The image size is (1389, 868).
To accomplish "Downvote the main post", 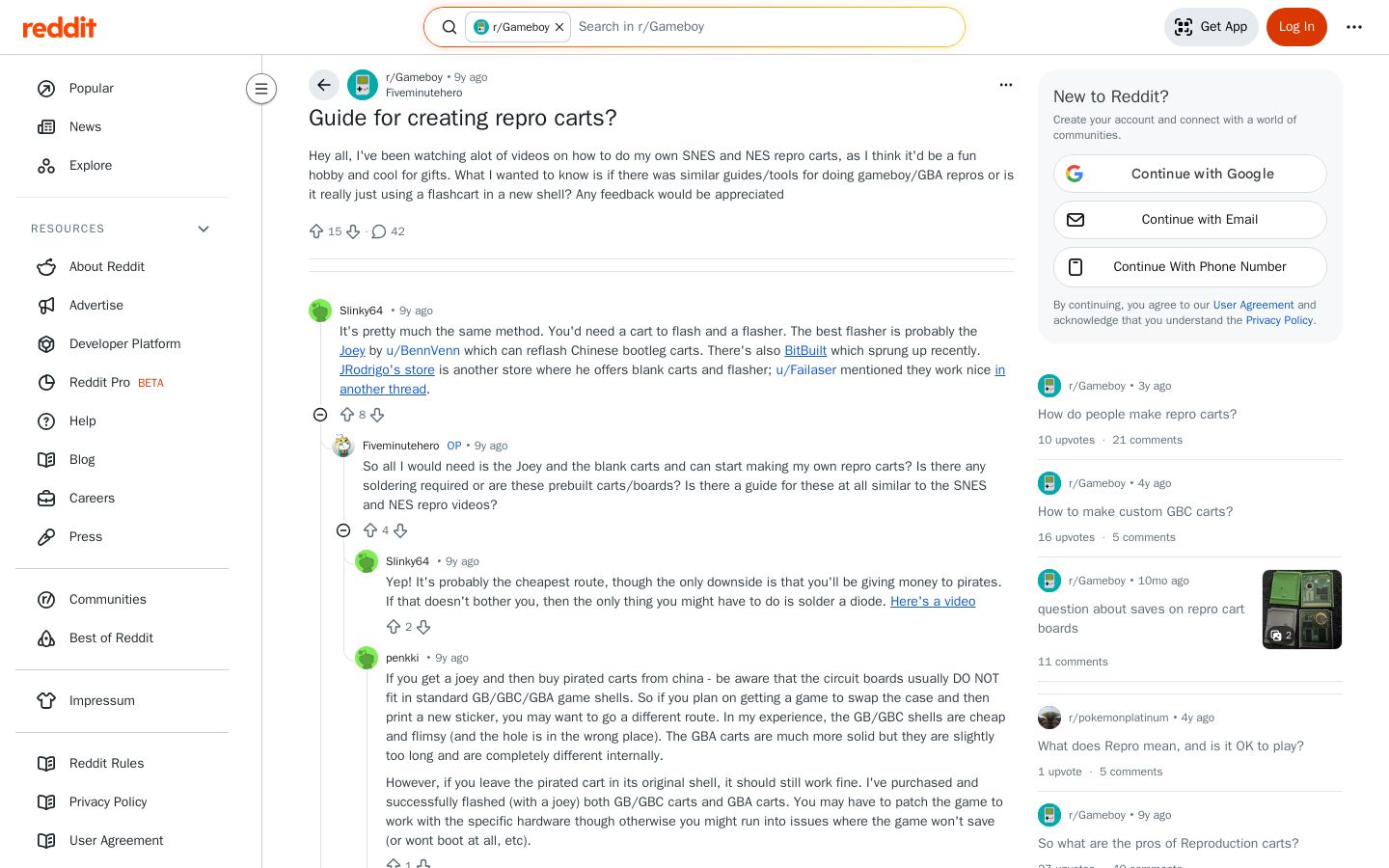I will (x=353, y=231).
